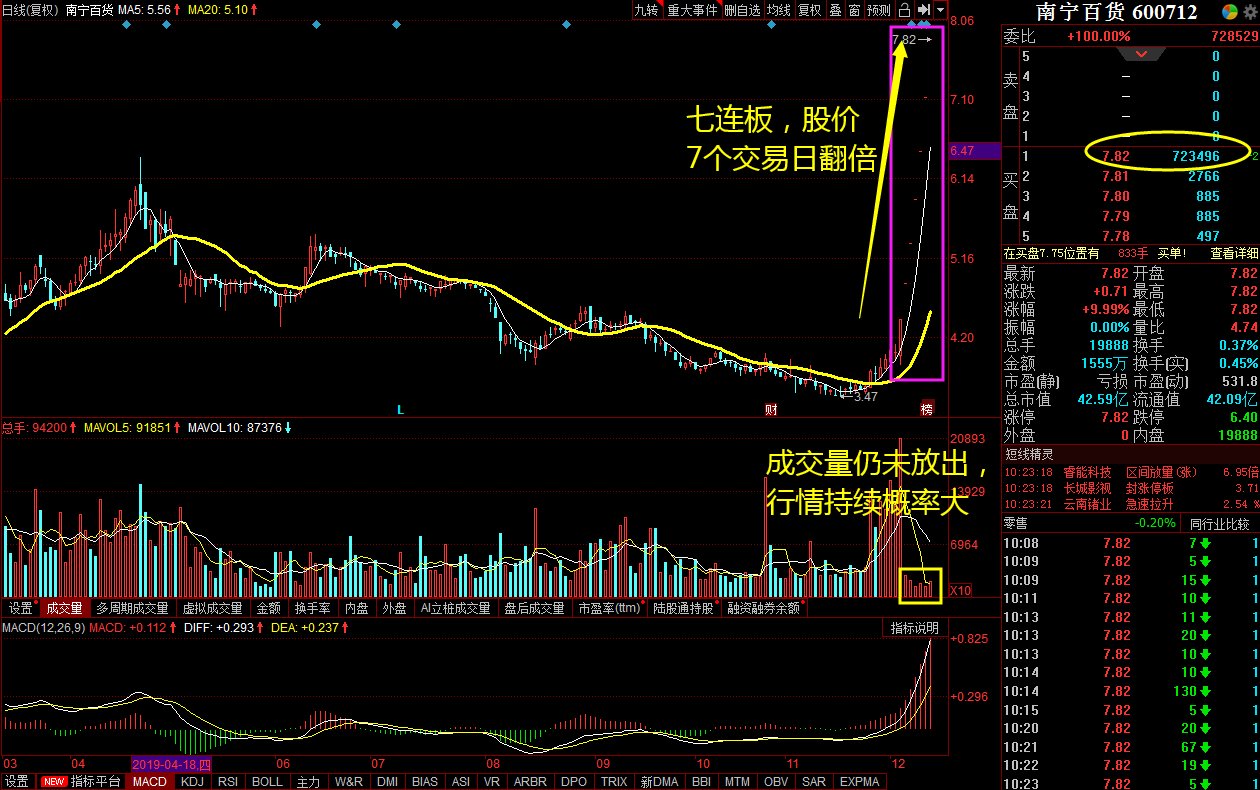Click the 长城影视 封涨停板 row
Image resolution: width=1260 pixels, height=790 pixels.
tap(1130, 488)
